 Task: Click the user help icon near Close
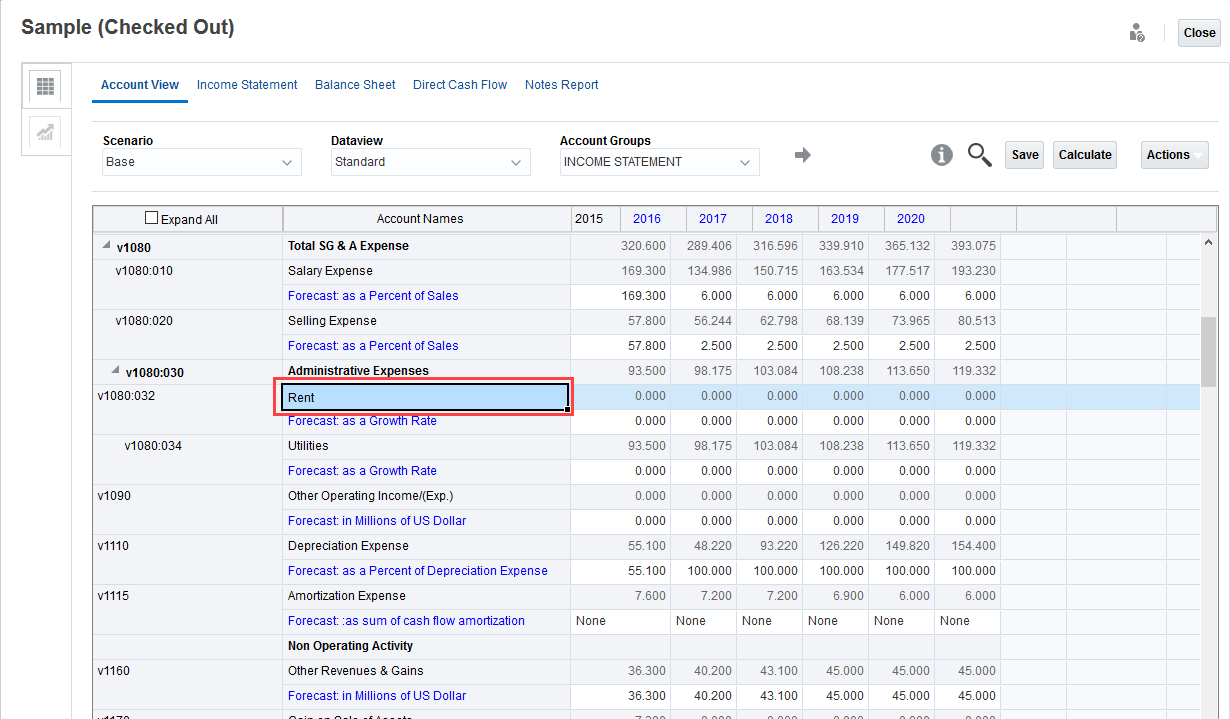tap(1137, 33)
